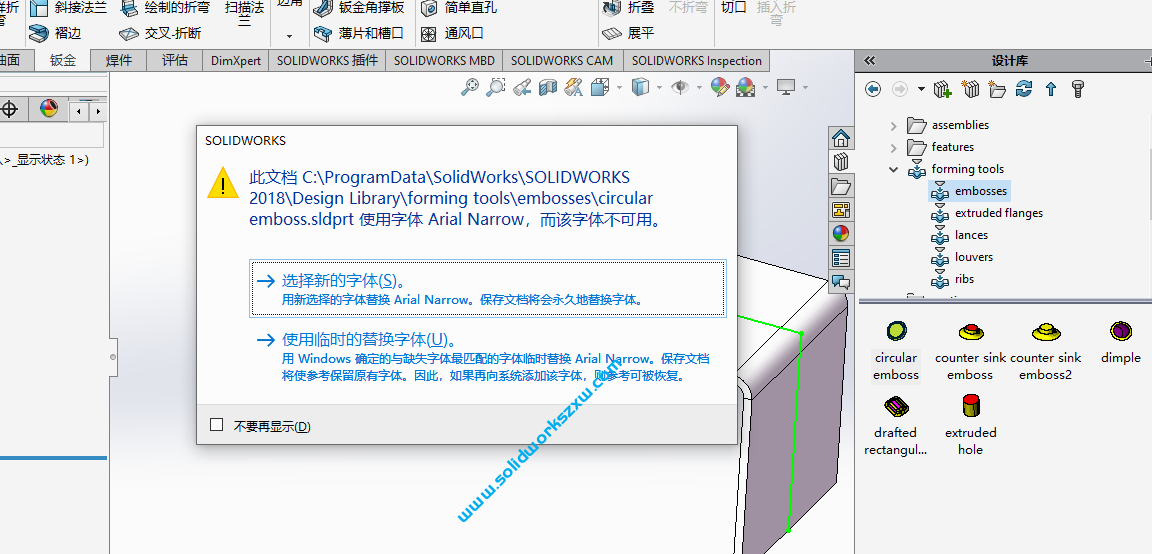Open the Design Library history dropdown arrow

coord(921,89)
